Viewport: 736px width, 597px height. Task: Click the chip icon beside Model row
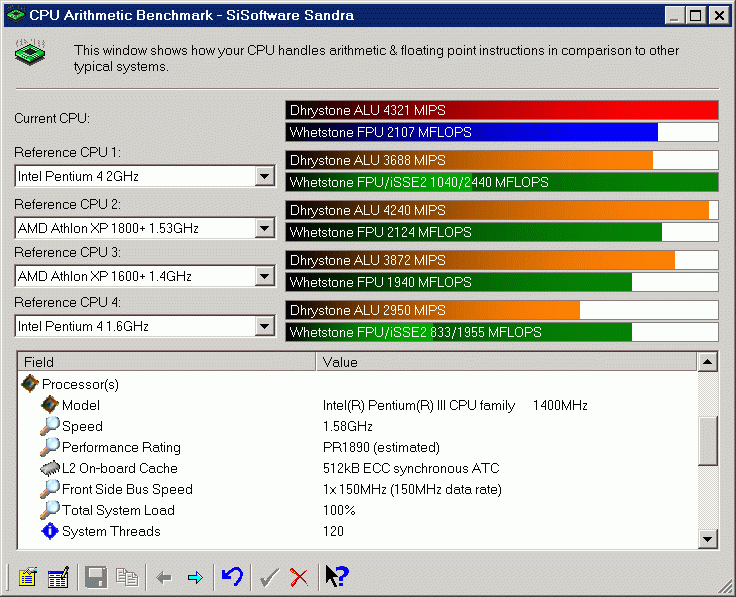(x=50, y=405)
